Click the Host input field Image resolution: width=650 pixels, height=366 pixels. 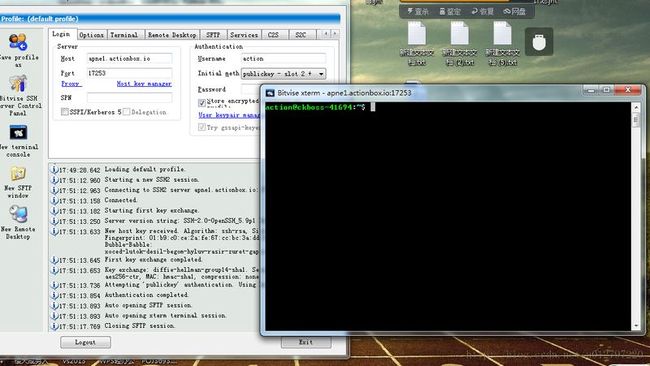pos(129,59)
